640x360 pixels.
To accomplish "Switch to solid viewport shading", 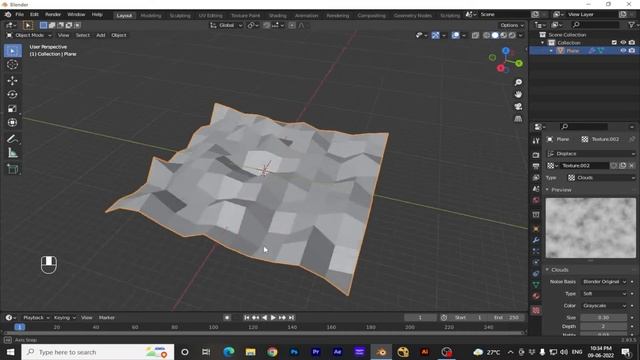I will pos(495,36).
